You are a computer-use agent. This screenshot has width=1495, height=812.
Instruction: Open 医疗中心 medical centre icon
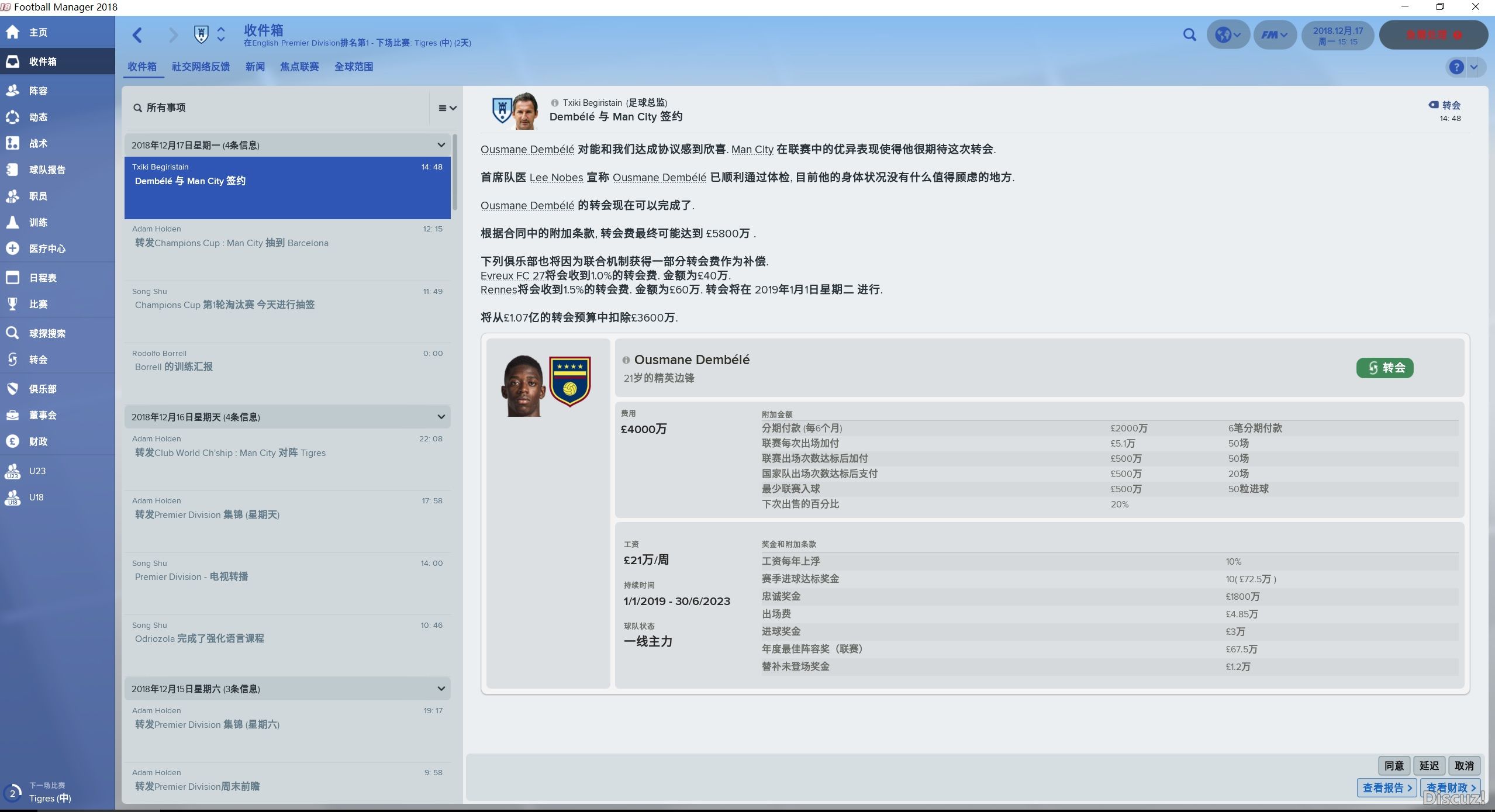tap(13, 248)
